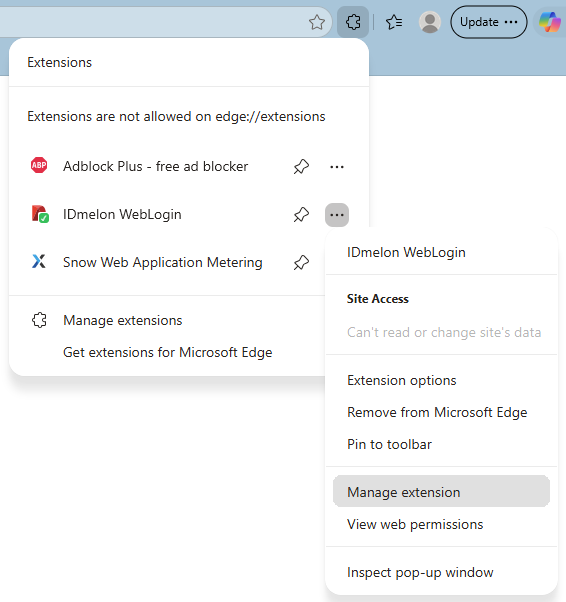This screenshot has width=566, height=602.
Task: Pin Adblock Plus to the toolbar
Action: [301, 167]
